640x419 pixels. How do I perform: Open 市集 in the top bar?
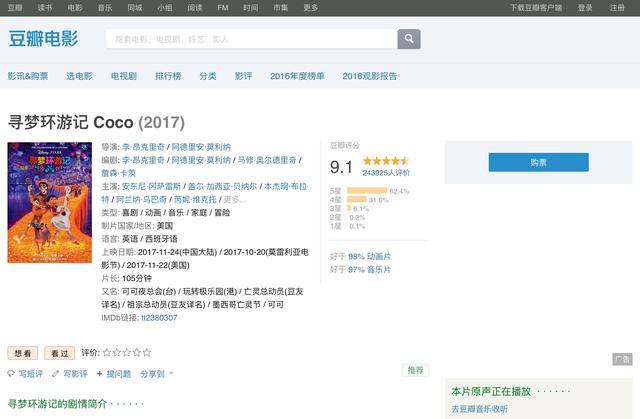coord(280,7)
